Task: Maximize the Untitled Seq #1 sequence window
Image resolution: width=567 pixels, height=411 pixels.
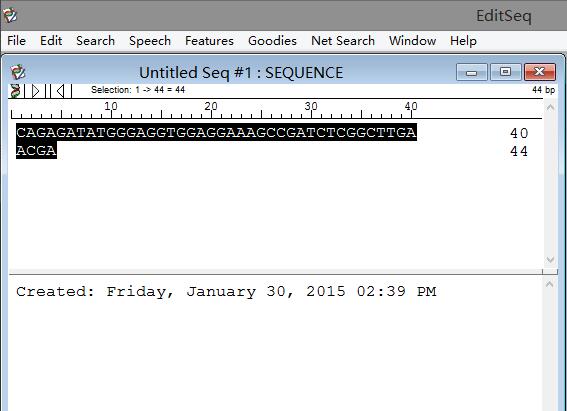Action: 505,72
